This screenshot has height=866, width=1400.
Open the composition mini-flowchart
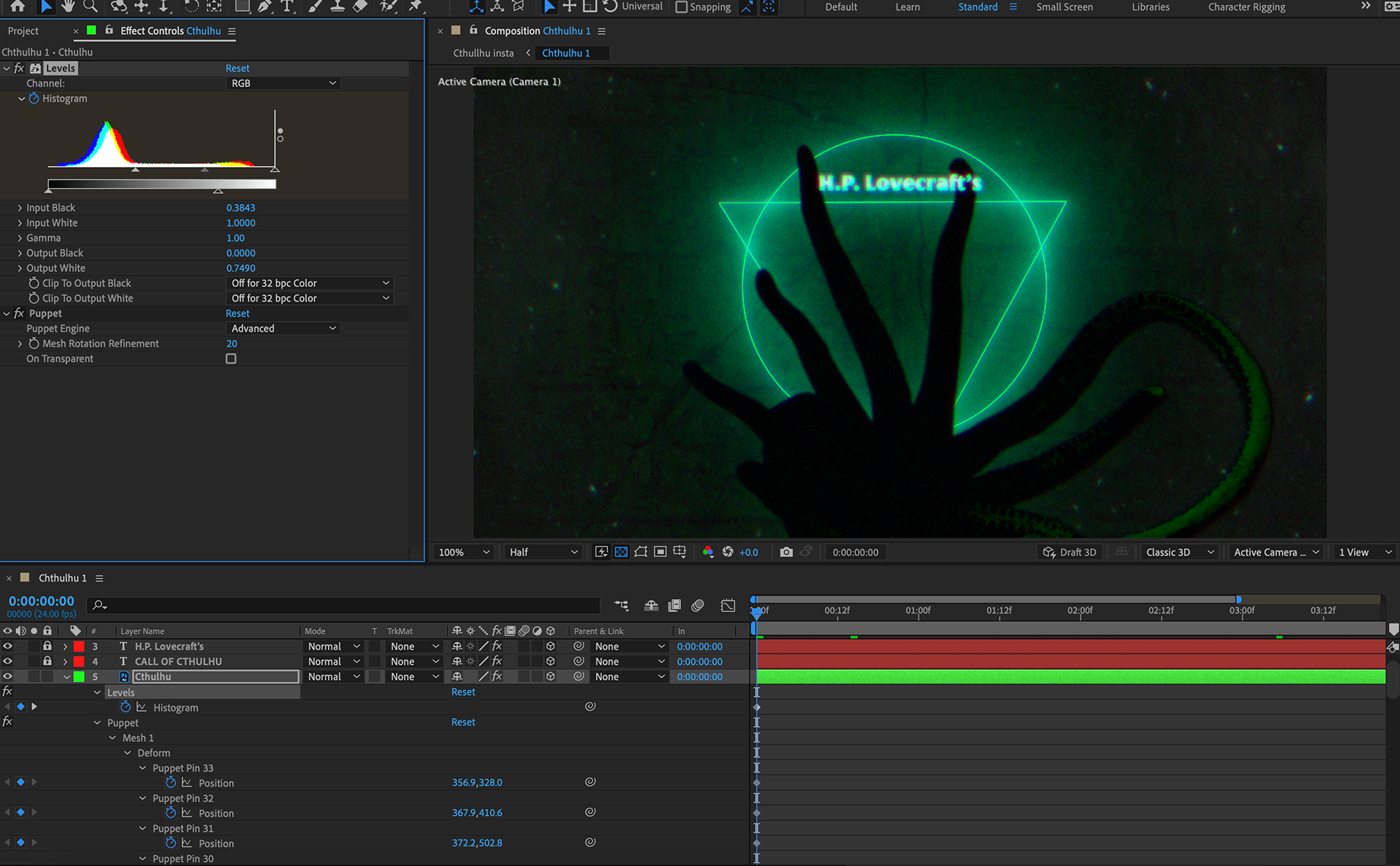621,605
